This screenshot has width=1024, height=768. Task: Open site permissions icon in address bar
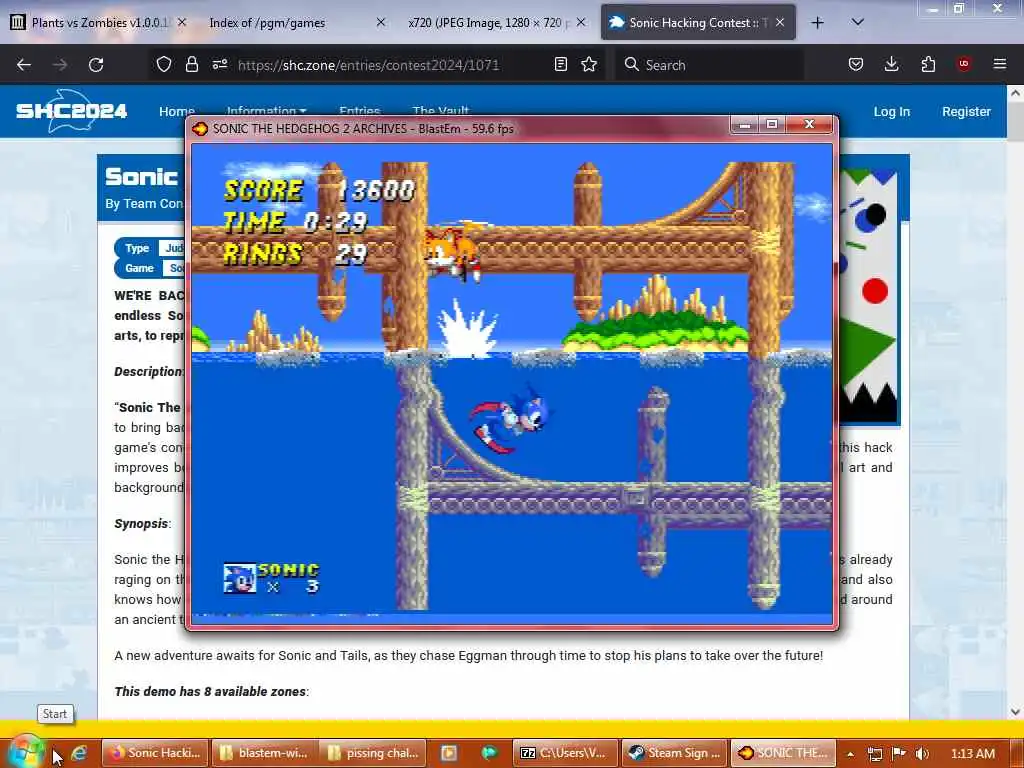click(x=219, y=64)
